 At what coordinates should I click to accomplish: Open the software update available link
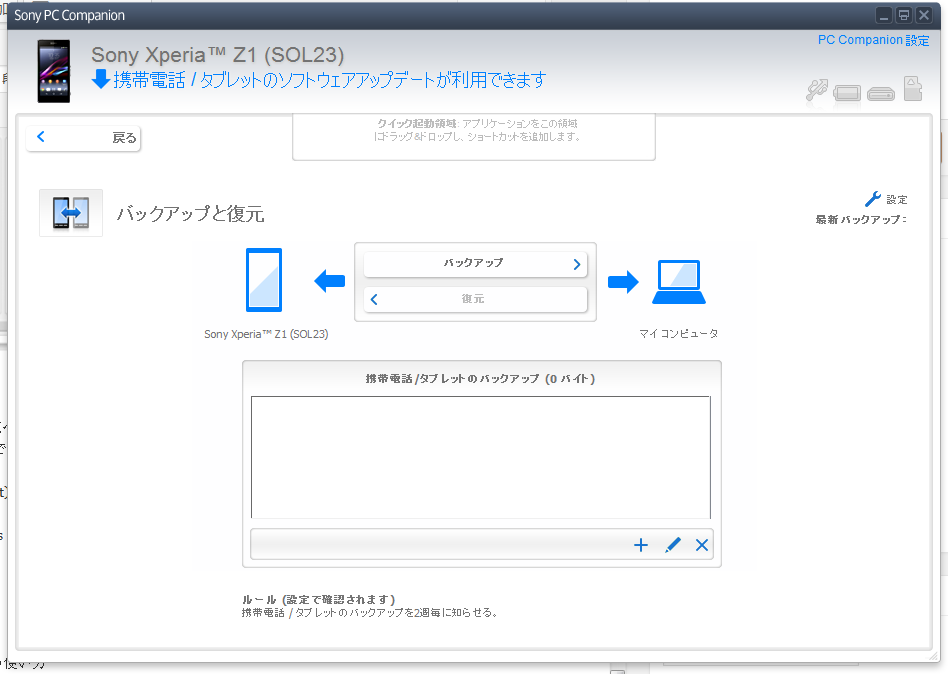(x=330, y=79)
